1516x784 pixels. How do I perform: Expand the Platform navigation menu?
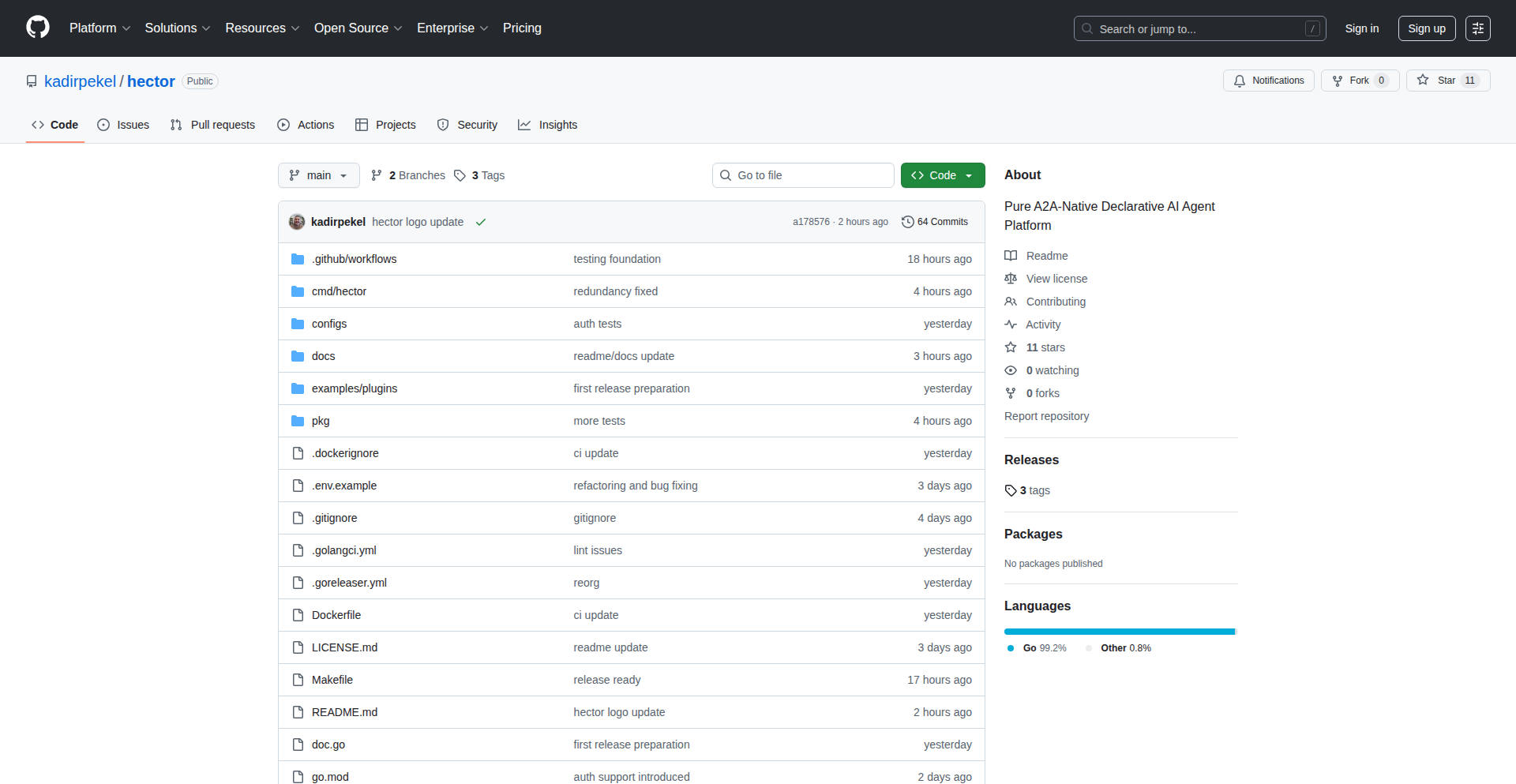tap(99, 28)
